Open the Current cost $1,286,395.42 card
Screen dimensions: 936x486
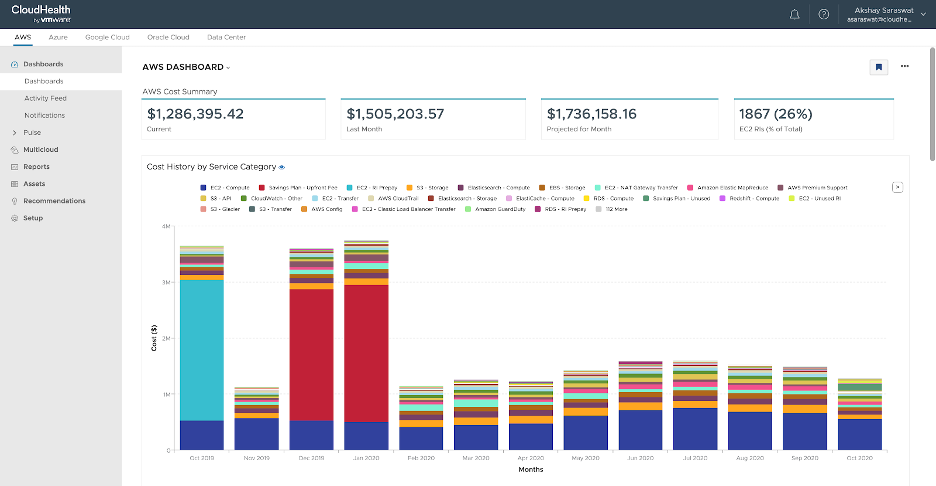click(x=233, y=119)
